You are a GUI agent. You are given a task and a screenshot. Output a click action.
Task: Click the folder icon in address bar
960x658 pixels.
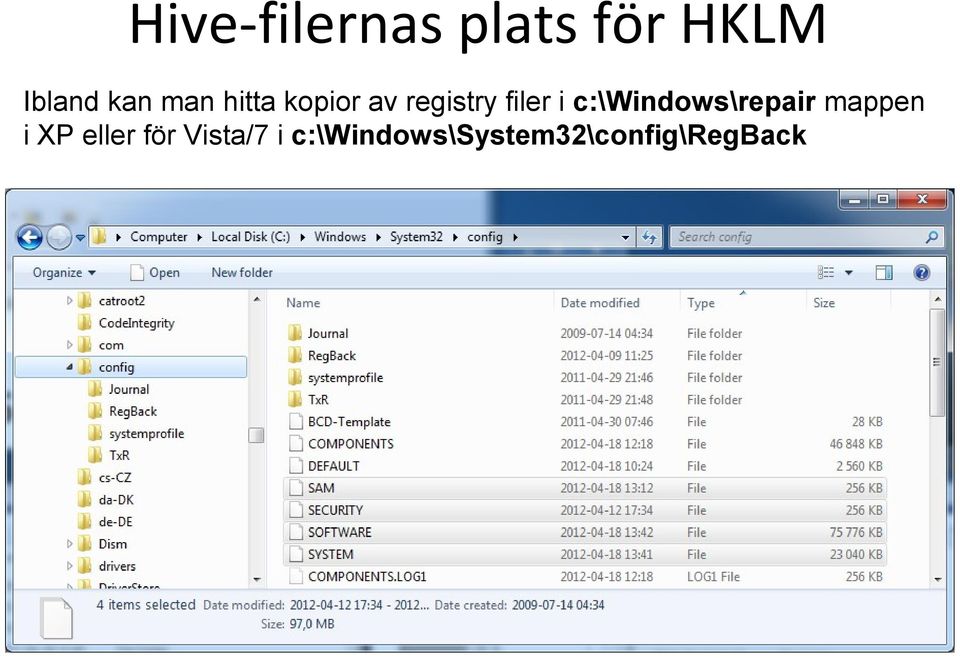tap(99, 237)
